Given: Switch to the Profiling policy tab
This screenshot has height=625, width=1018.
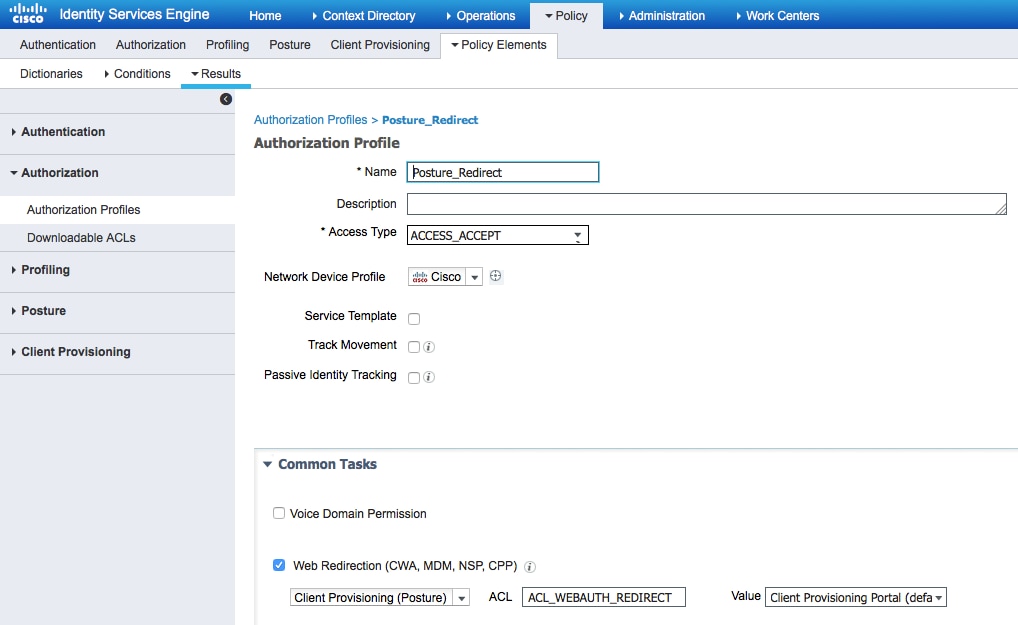Looking at the screenshot, I should [227, 45].
